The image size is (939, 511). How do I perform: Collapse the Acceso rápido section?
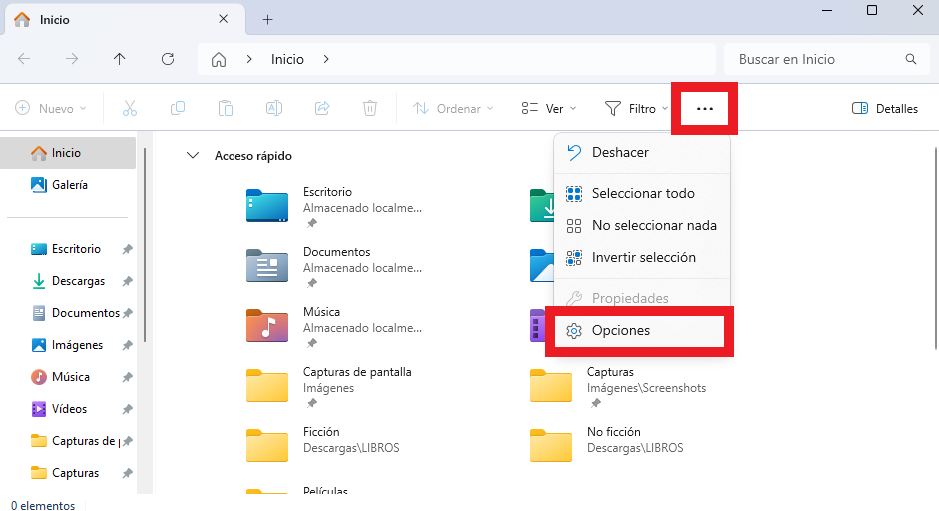pyautogui.click(x=193, y=156)
